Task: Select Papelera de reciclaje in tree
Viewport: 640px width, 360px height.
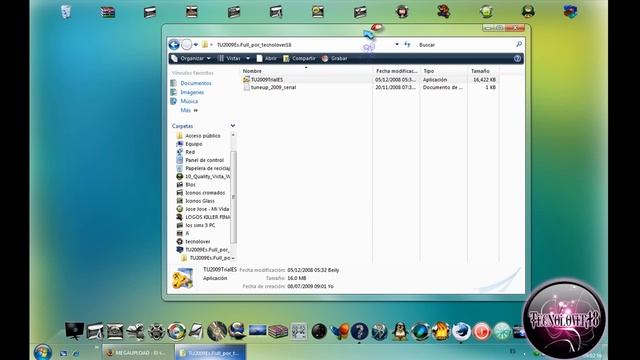Action: (x=203, y=168)
